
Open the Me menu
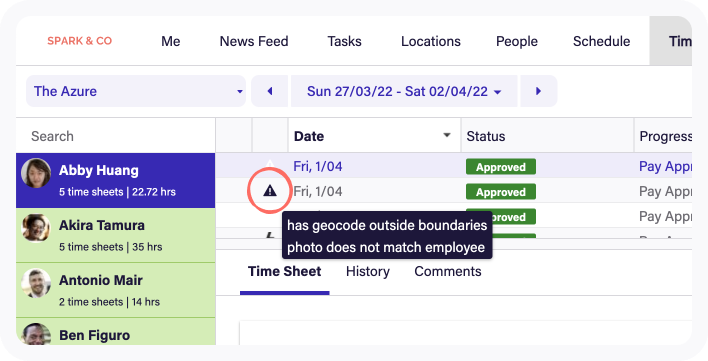point(171,41)
